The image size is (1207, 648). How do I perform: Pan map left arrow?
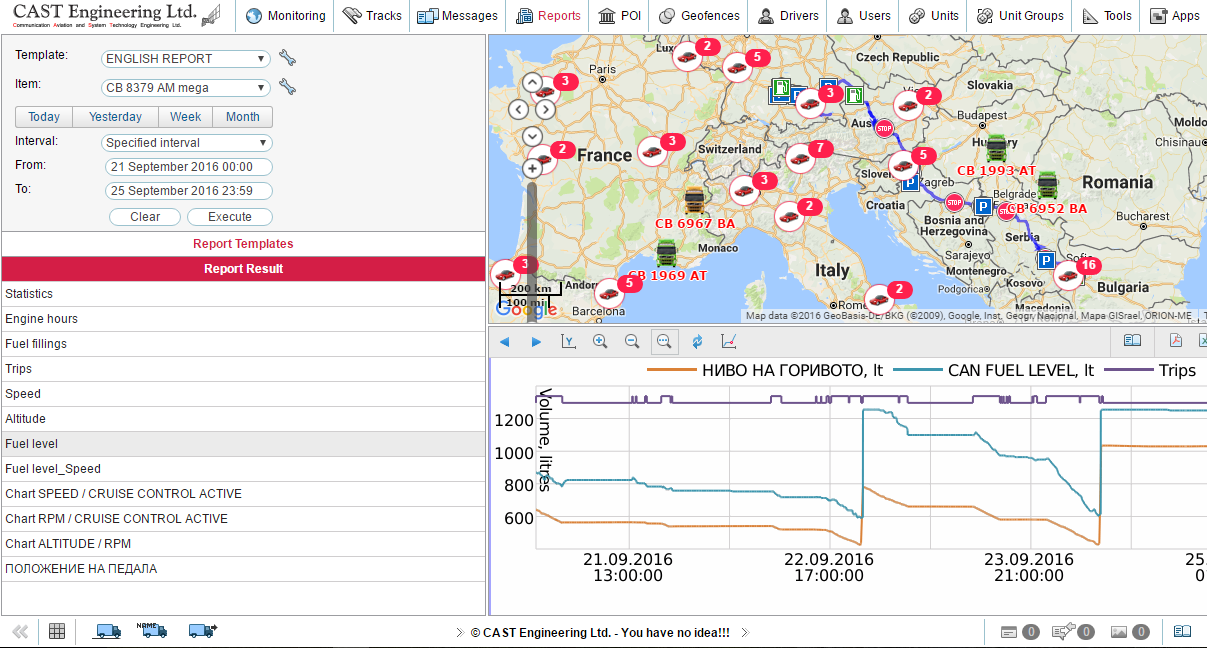tap(518, 109)
